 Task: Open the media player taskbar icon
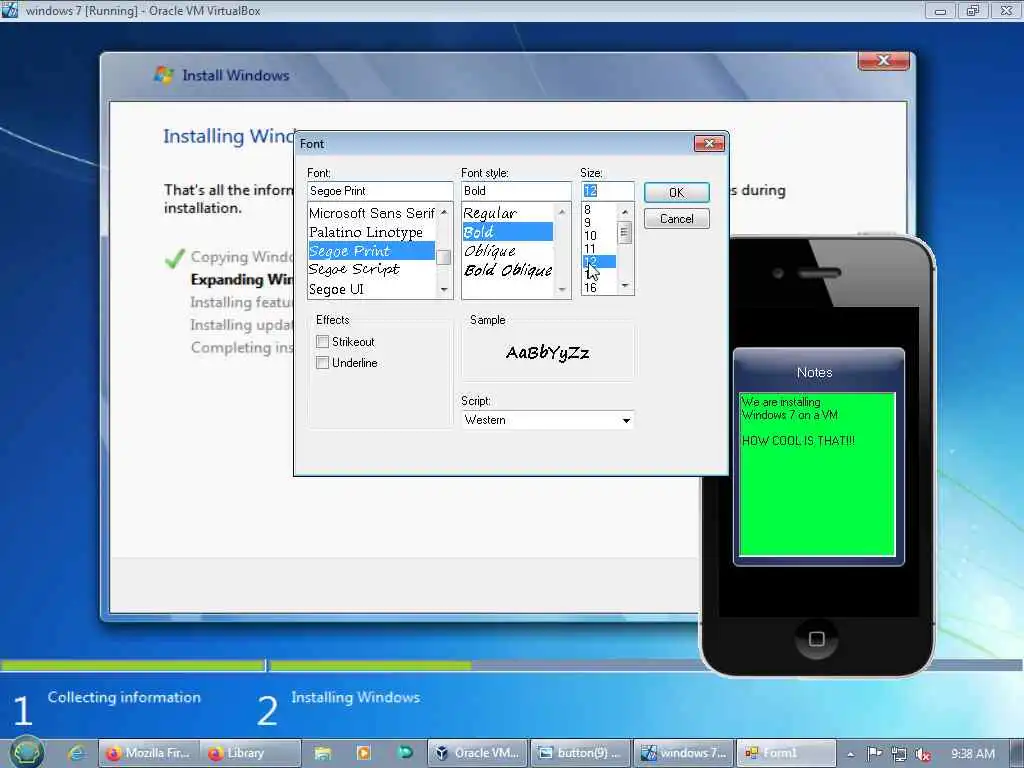[x=364, y=754]
